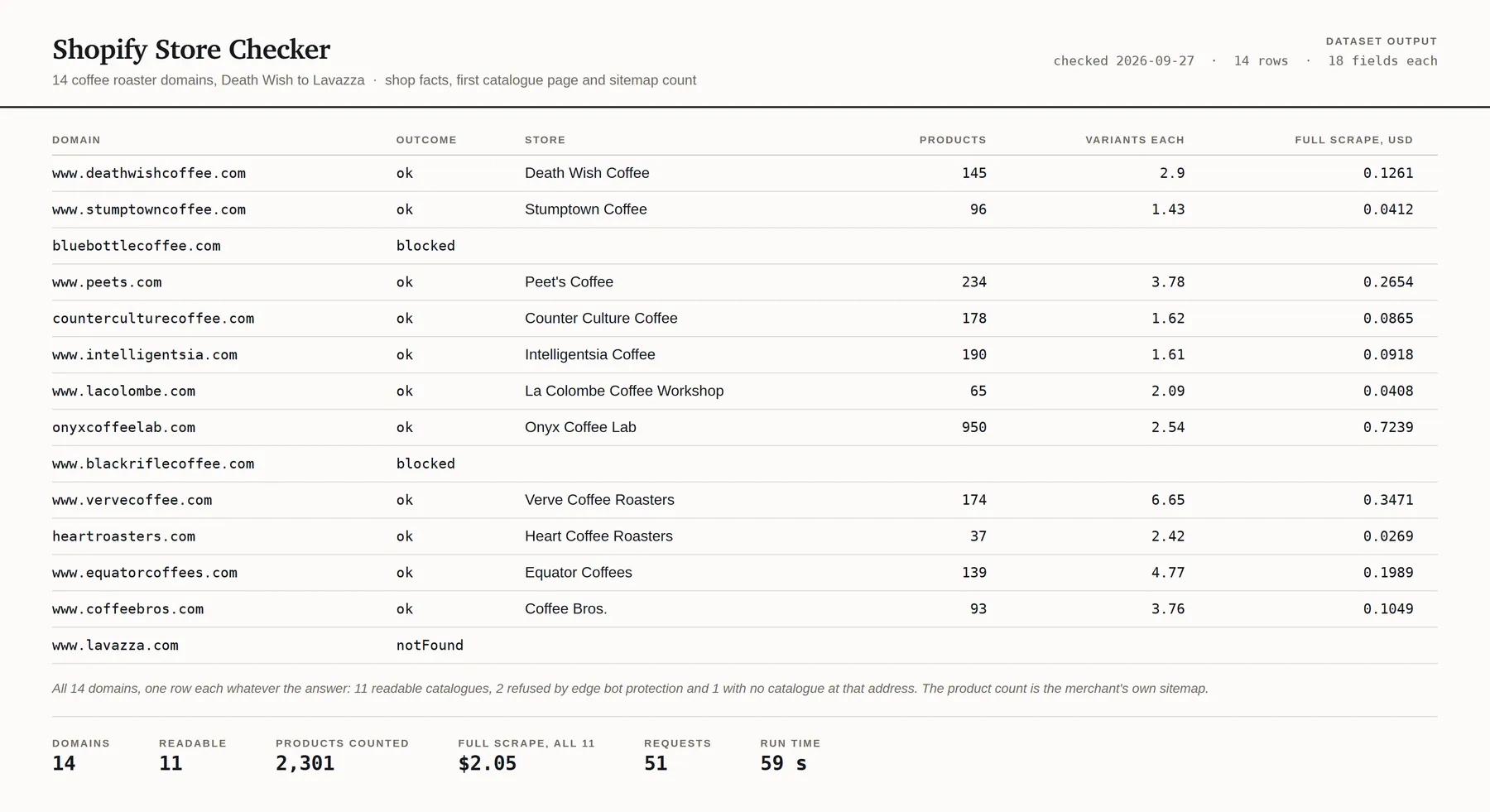The width and height of the screenshot is (1490, 812).
Task: Click domain www.deathwishcoffee.com
Action: point(149,173)
